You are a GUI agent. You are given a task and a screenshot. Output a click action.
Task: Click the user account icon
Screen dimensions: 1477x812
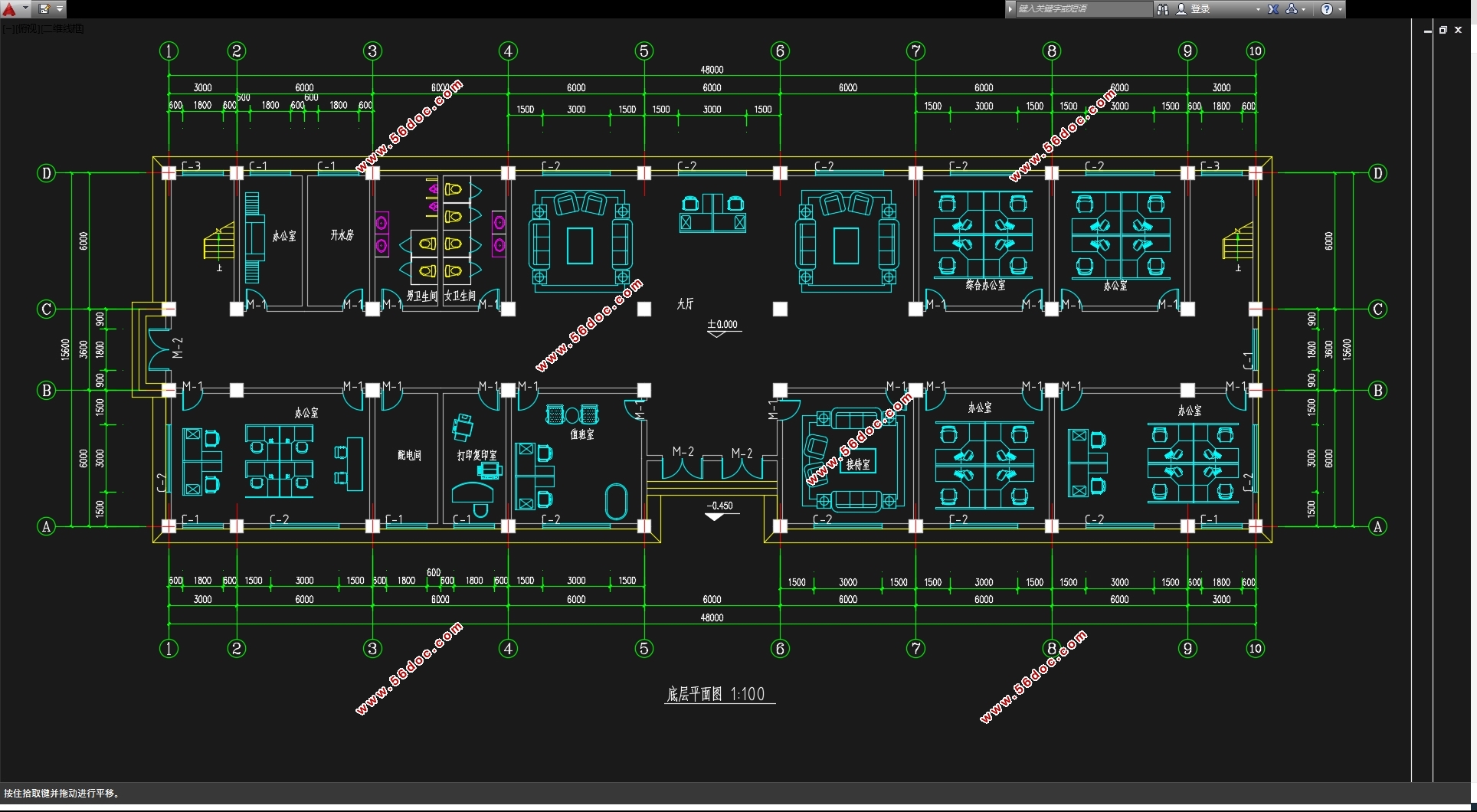1181,9
